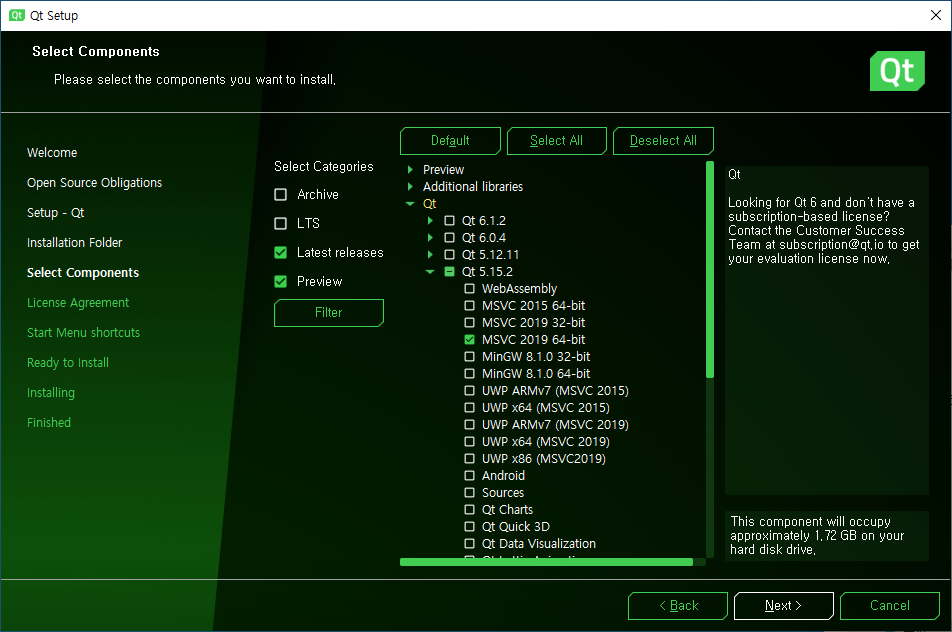
Task: Click the Qt logo in the header
Action: click(896, 71)
